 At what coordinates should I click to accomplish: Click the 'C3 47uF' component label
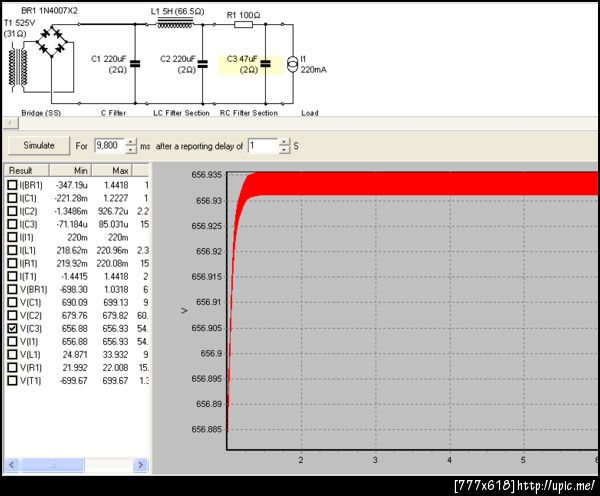[x=242, y=59]
